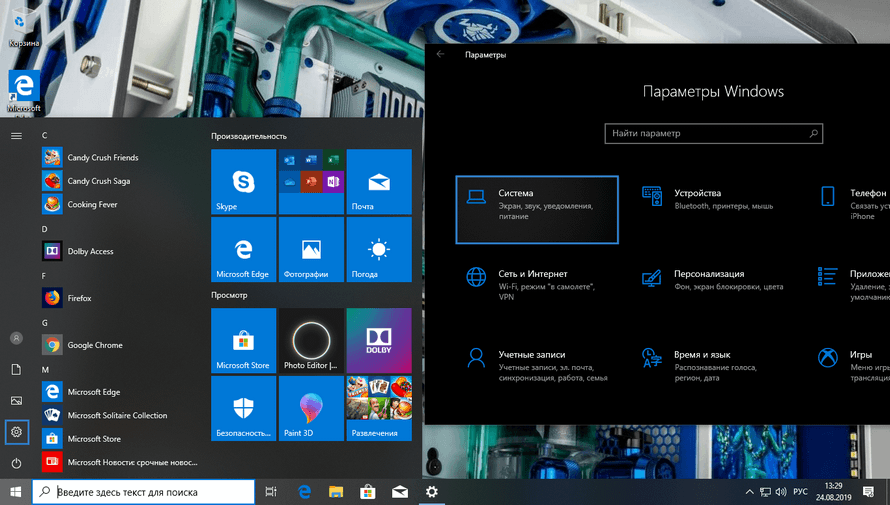Switch input language РУС
The width and height of the screenshot is (890, 505).
pyautogui.click(x=800, y=491)
